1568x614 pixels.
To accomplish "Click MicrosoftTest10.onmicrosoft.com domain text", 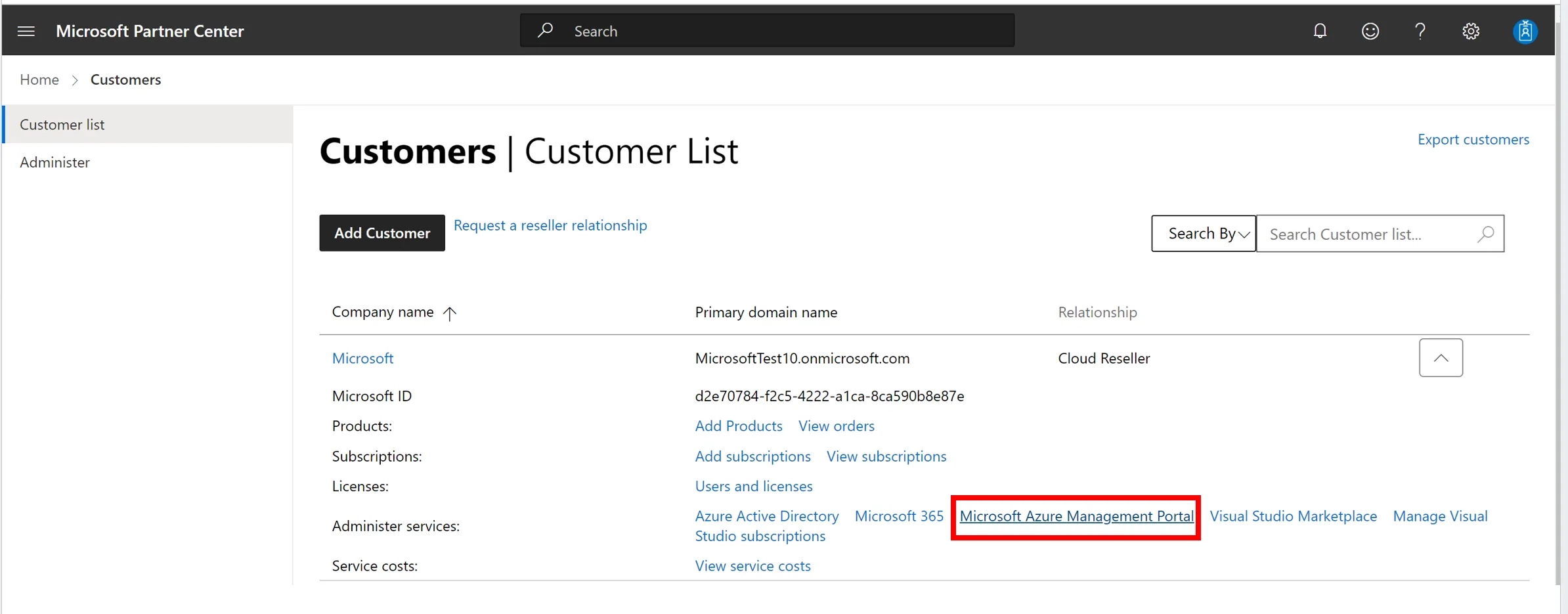I will (802, 358).
